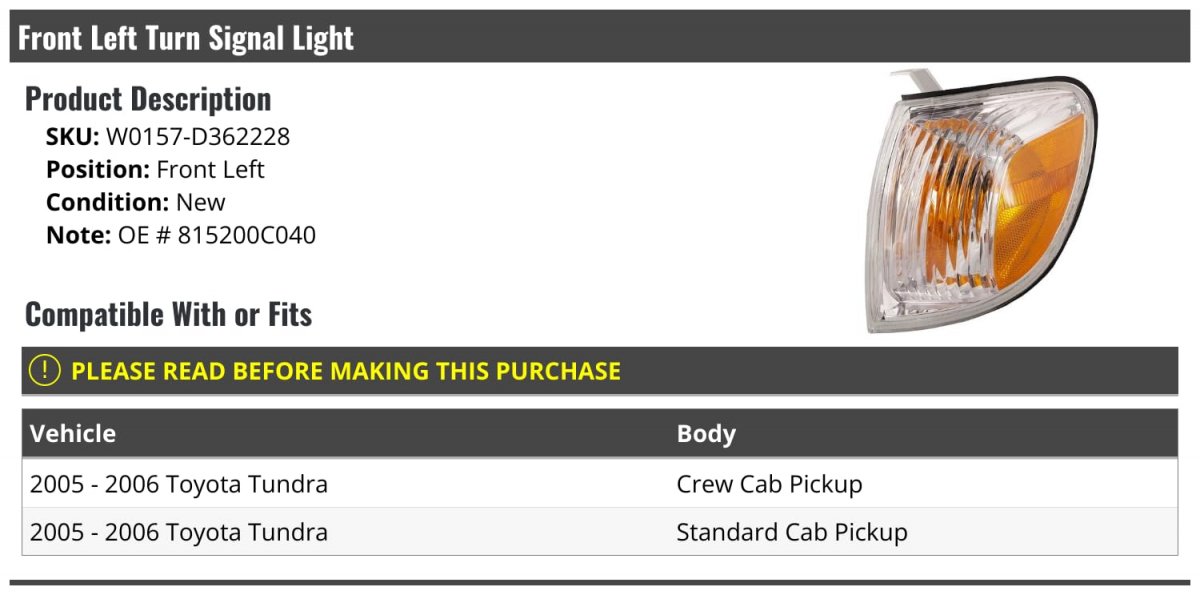This screenshot has height=595, width=1200.
Task: Select the Front Left Turn Signal Light title bar
Action: [x=600, y=37]
